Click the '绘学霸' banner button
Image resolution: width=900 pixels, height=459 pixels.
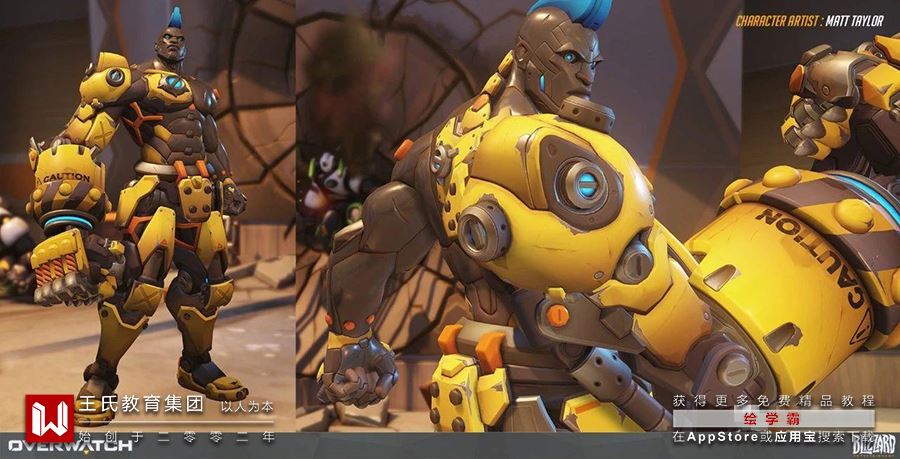(x=774, y=419)
